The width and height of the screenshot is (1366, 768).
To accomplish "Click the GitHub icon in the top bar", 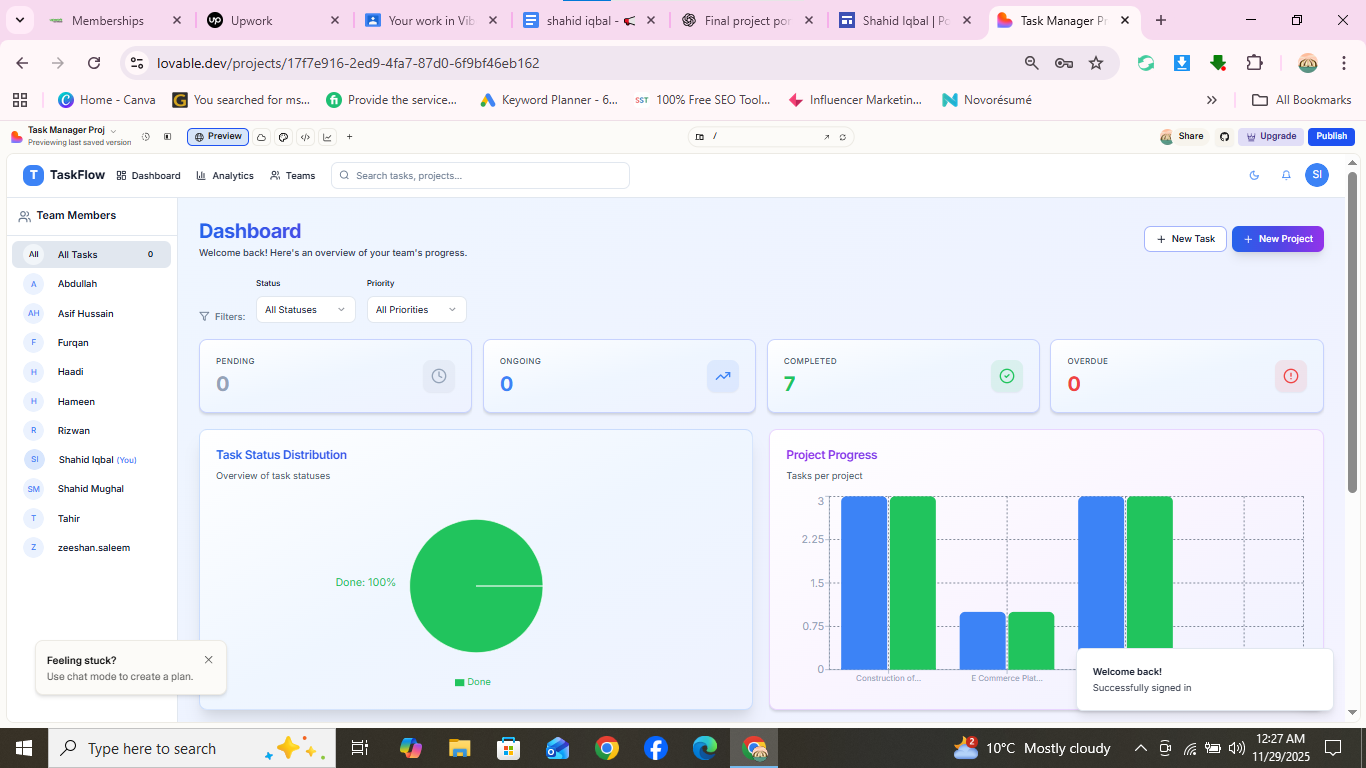I will 1224,136.
